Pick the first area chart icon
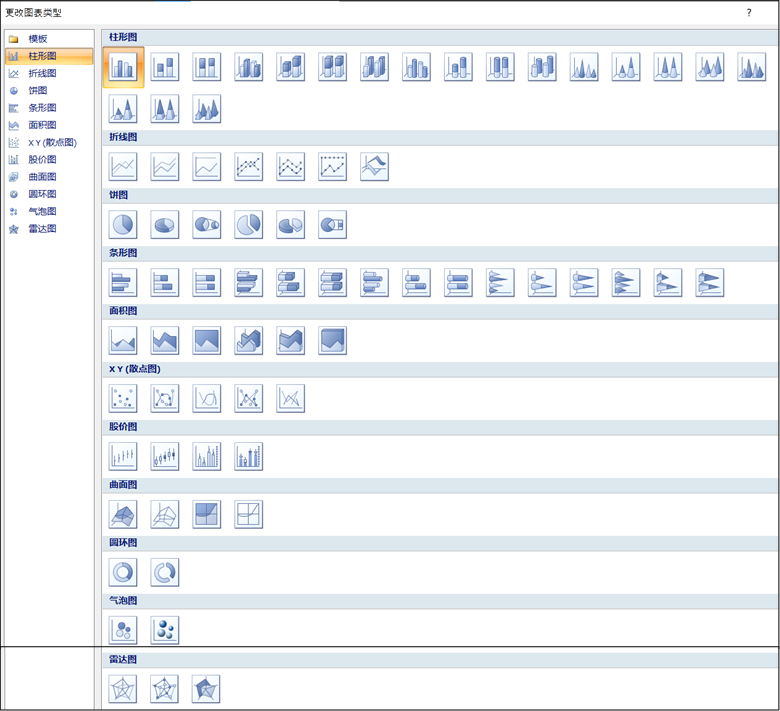780x711 pixels. [x=123, y=340]
